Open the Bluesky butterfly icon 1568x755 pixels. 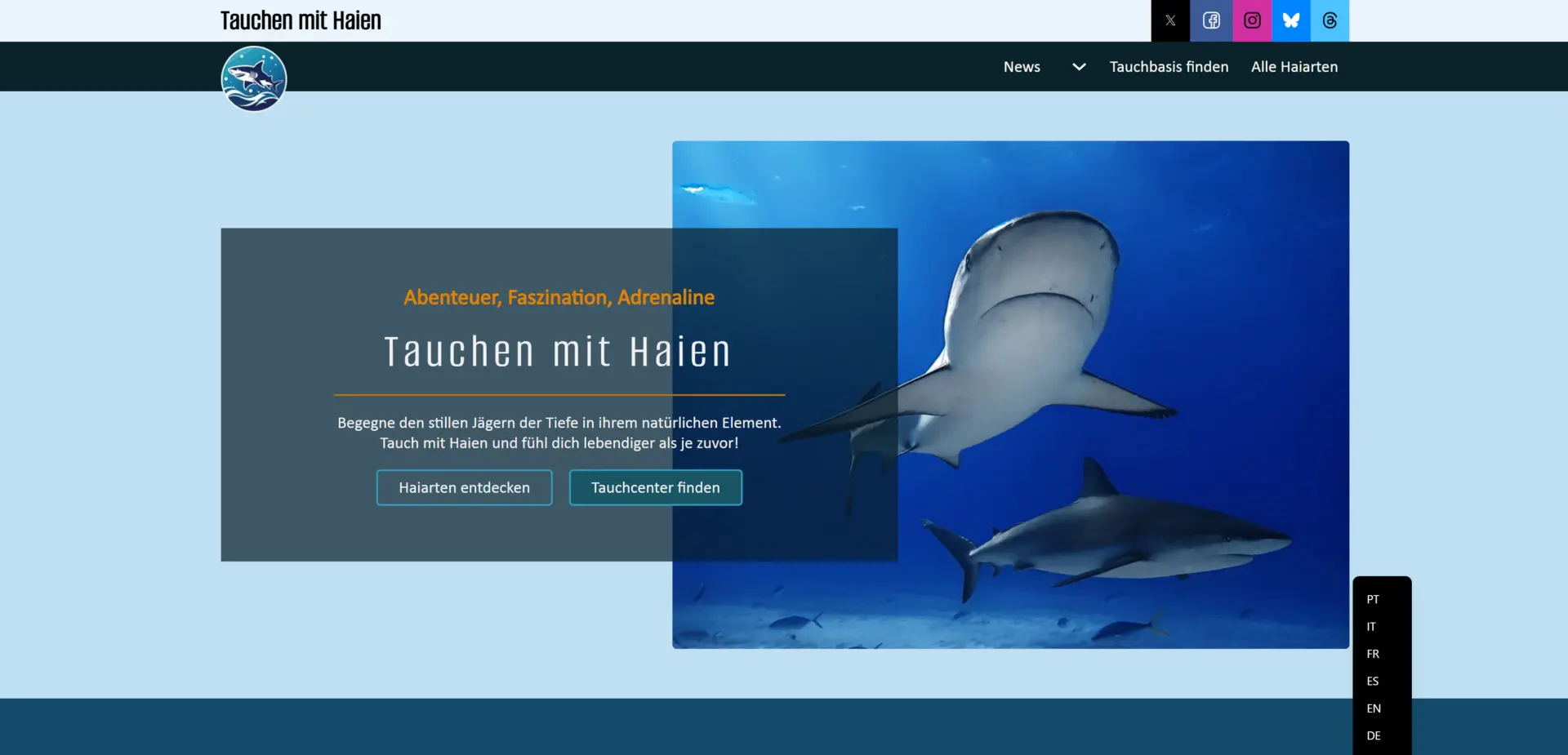(1291, 20)
